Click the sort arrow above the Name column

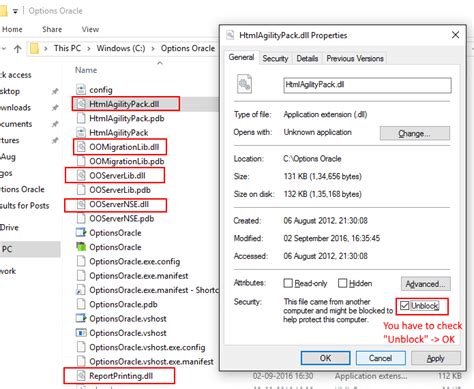(160, 63)
